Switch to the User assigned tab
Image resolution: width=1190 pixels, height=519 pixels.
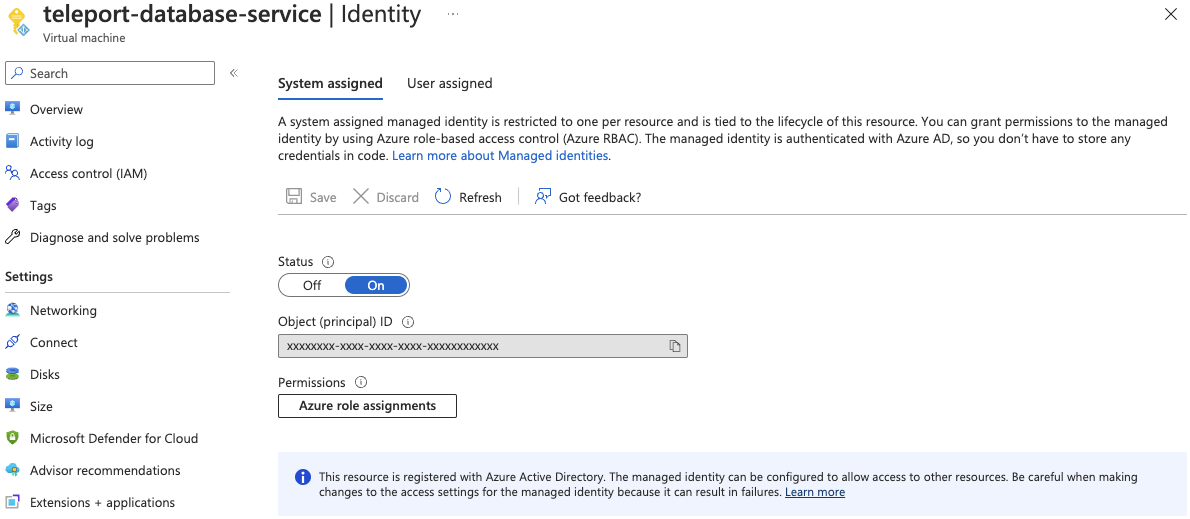pyautogui.click(x=449, y=83)
